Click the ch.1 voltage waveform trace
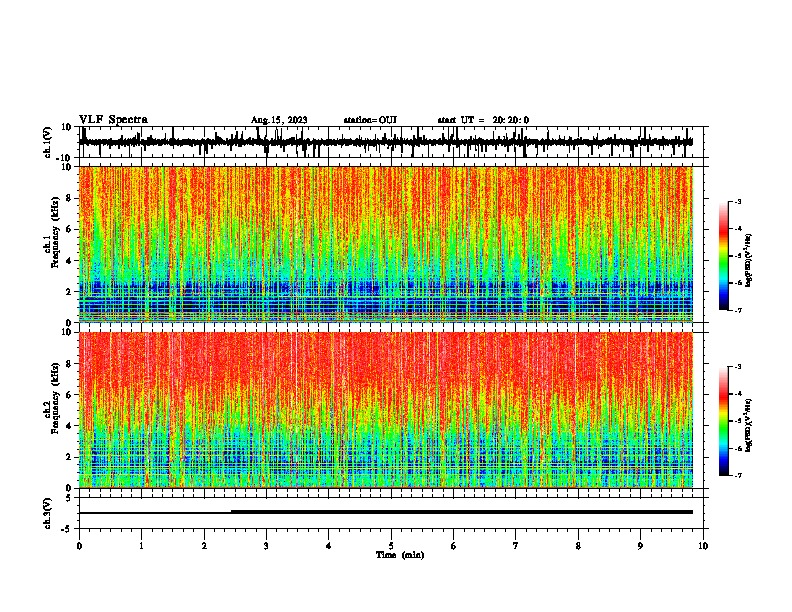The width and height of the screenshot is (792, 612). [385, 142]
